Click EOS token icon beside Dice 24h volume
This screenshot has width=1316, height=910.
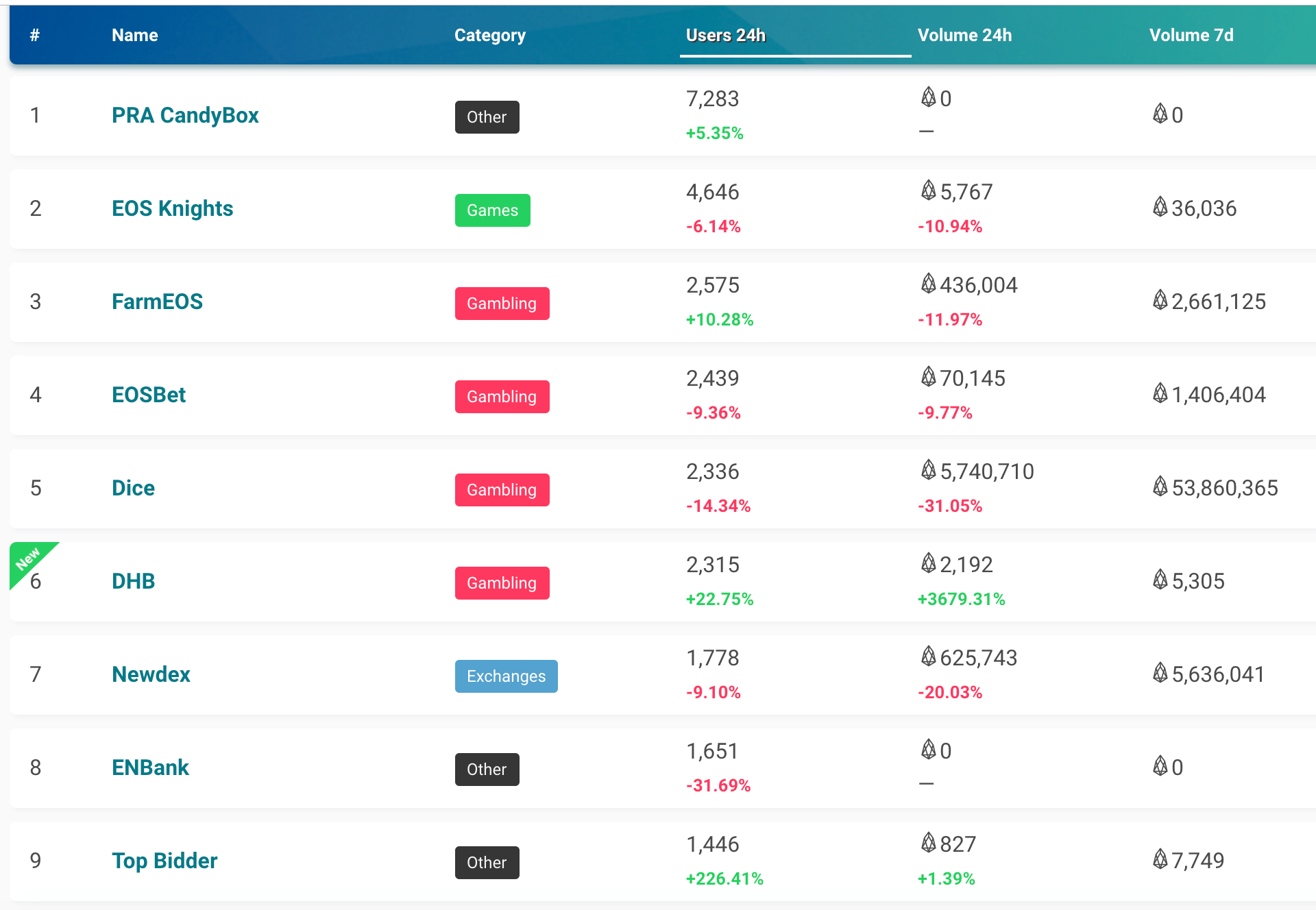pyautogui.click(x=928, y=470)
